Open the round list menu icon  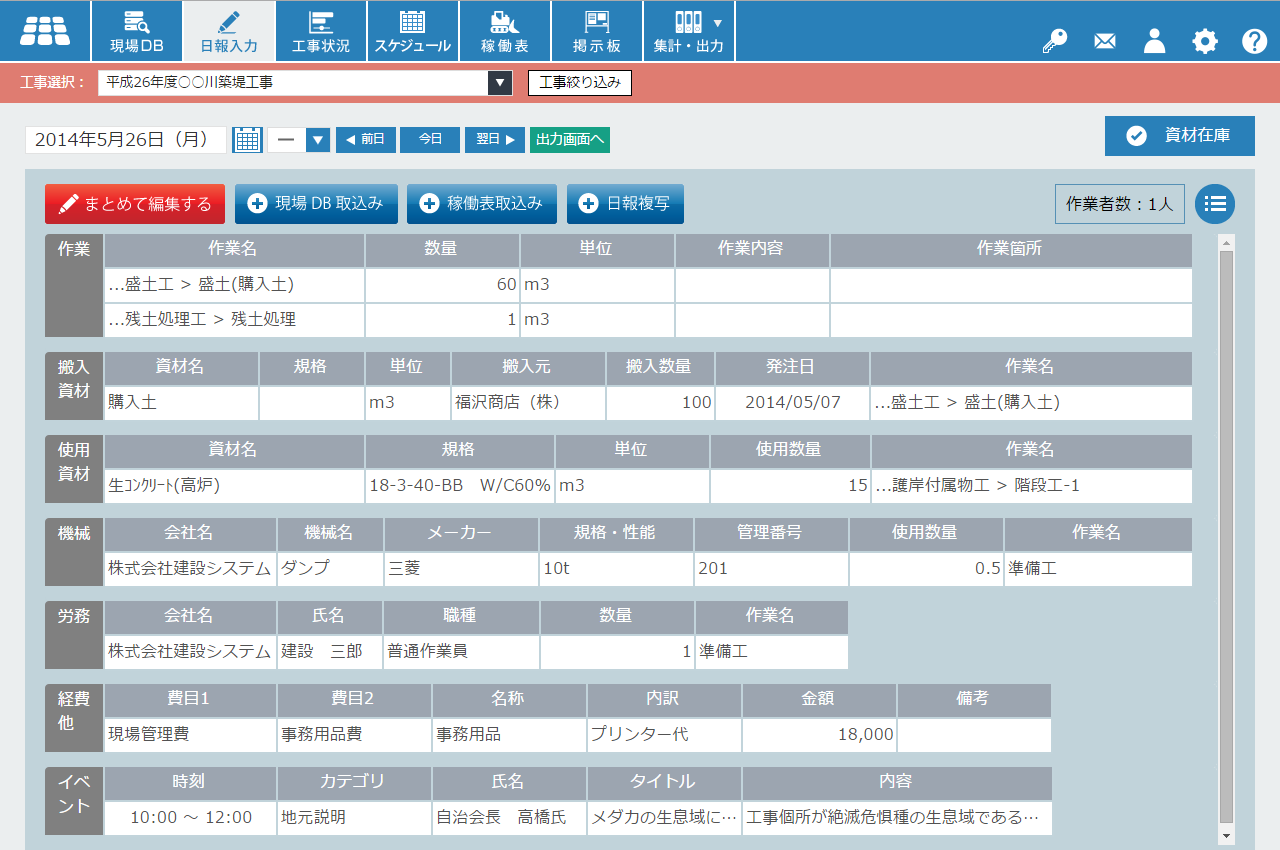click(x=1215, y=204)
